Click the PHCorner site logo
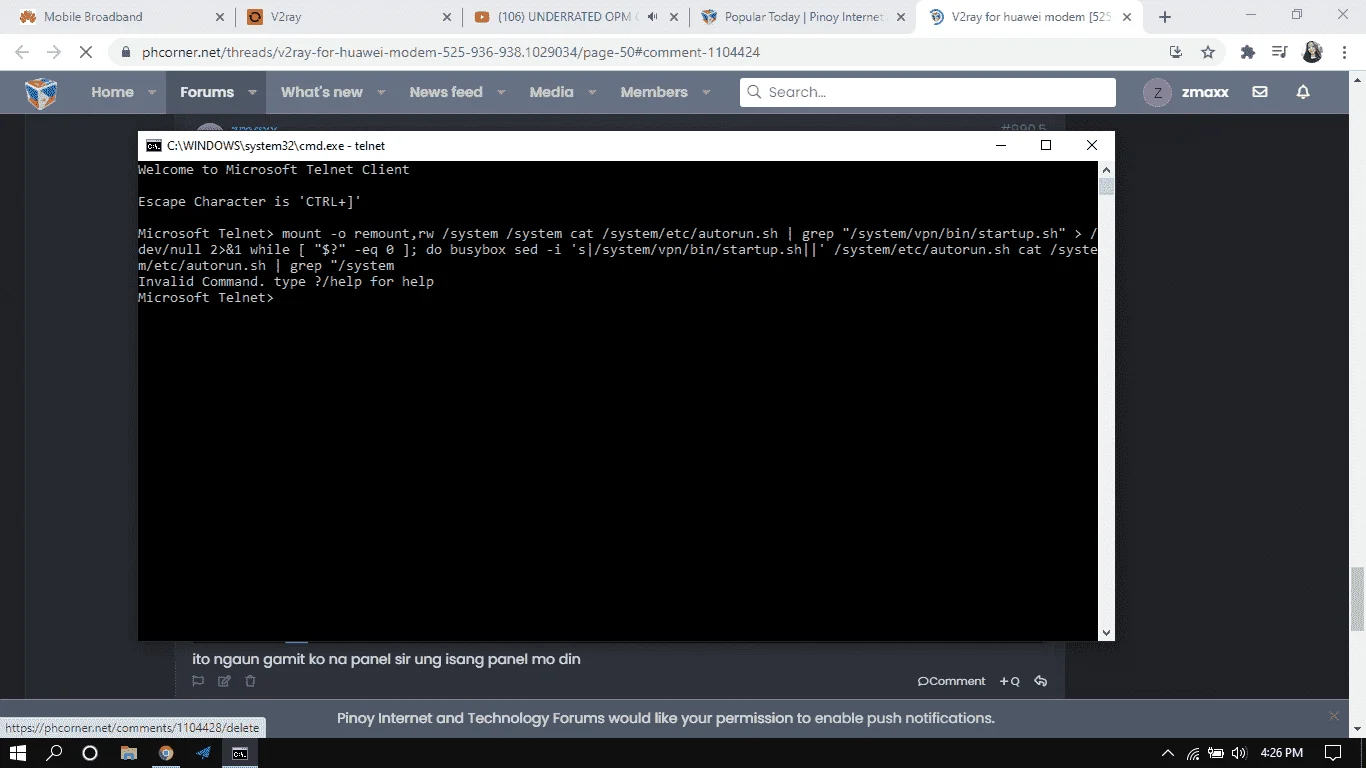 41,93
